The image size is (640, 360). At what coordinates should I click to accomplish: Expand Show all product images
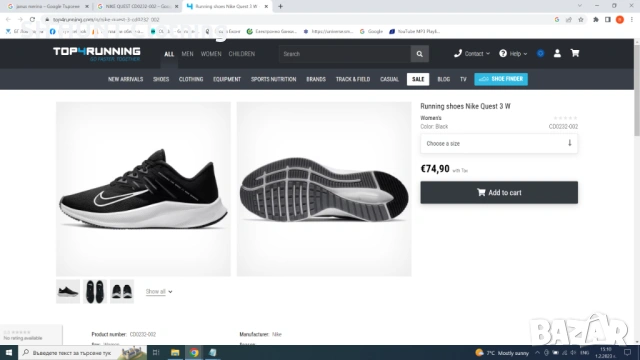(x=159, y=291)
